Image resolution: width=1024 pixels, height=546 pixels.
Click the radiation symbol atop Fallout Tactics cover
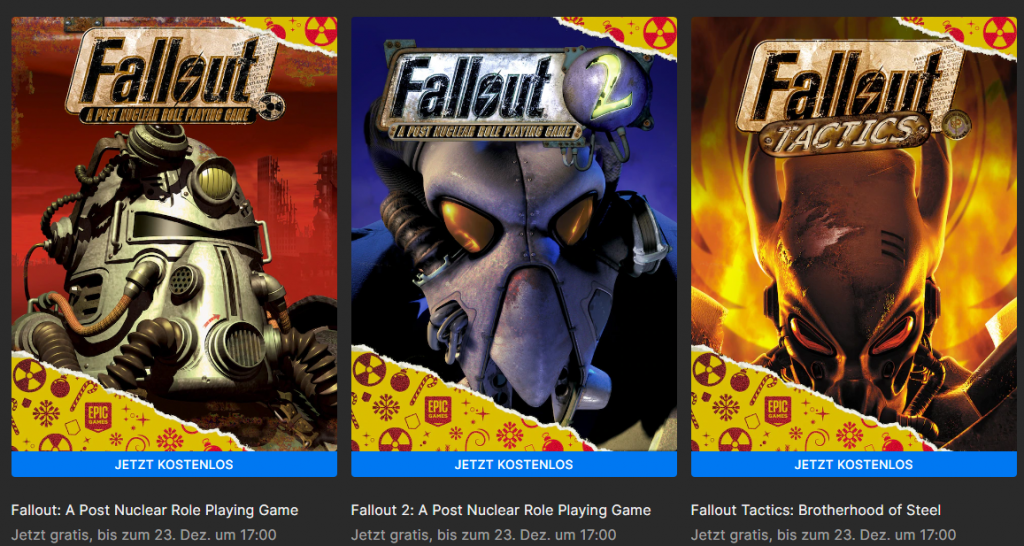click(1000, 33)
